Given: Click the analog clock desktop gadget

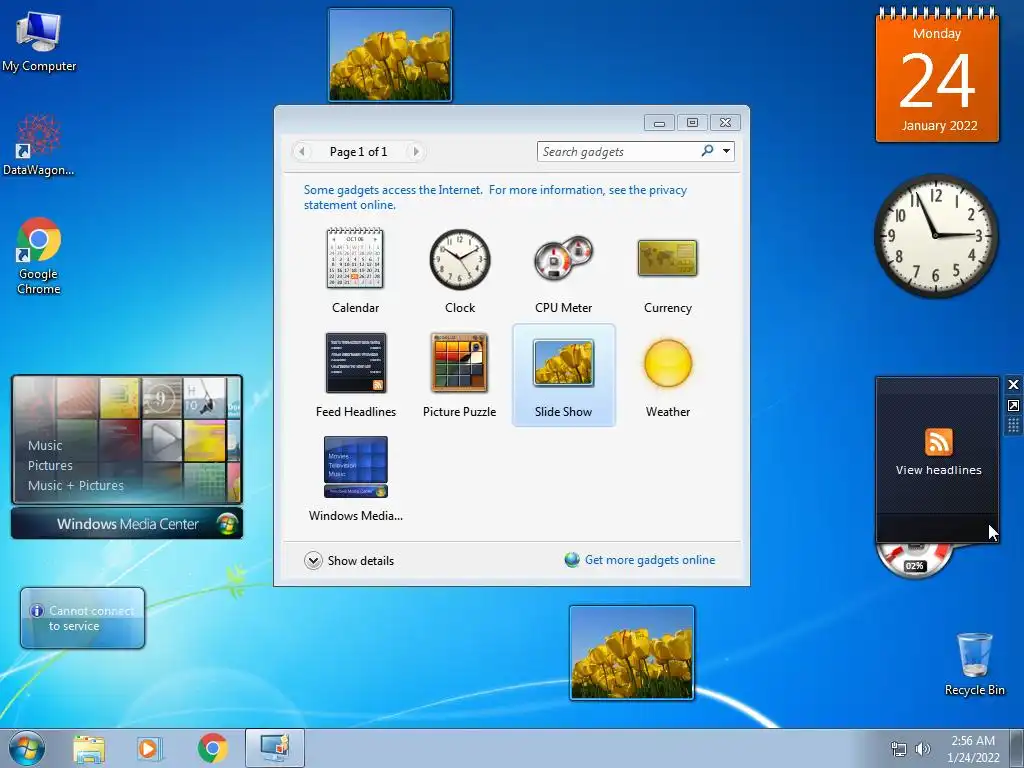Looking at the screenshot, I should (936, 236).
